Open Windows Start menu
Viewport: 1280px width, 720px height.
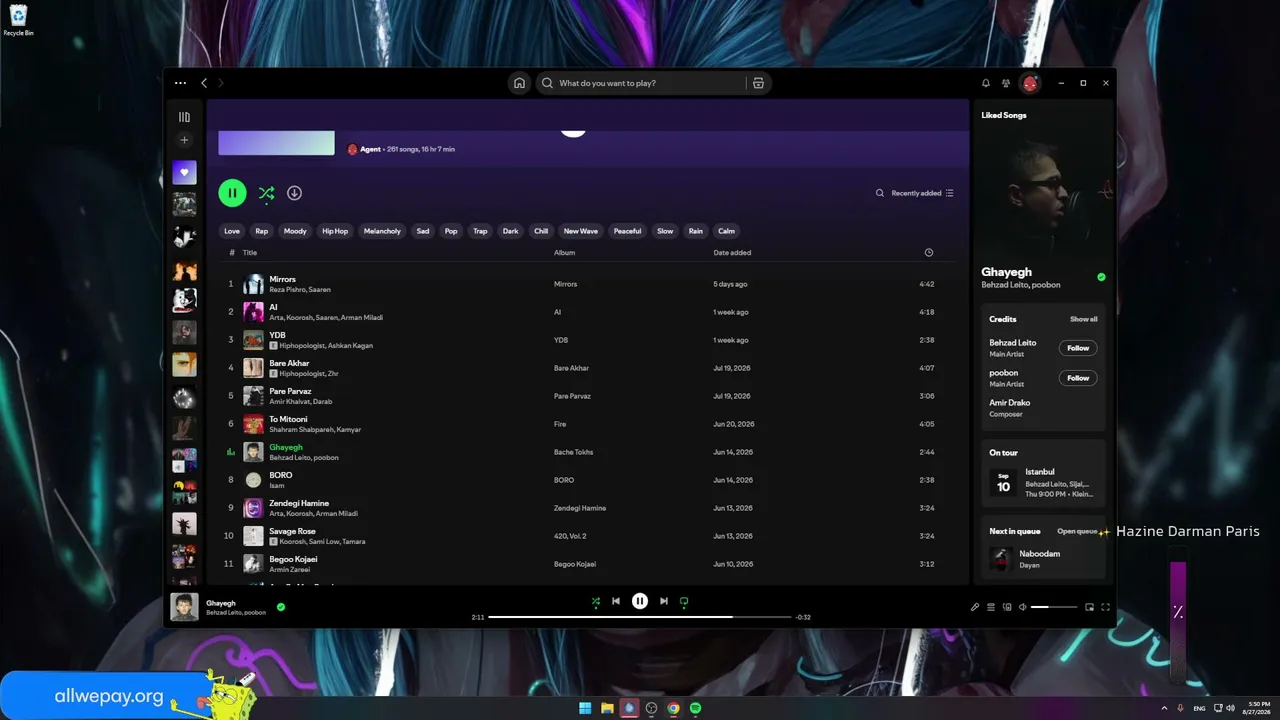tap(585, 708)
